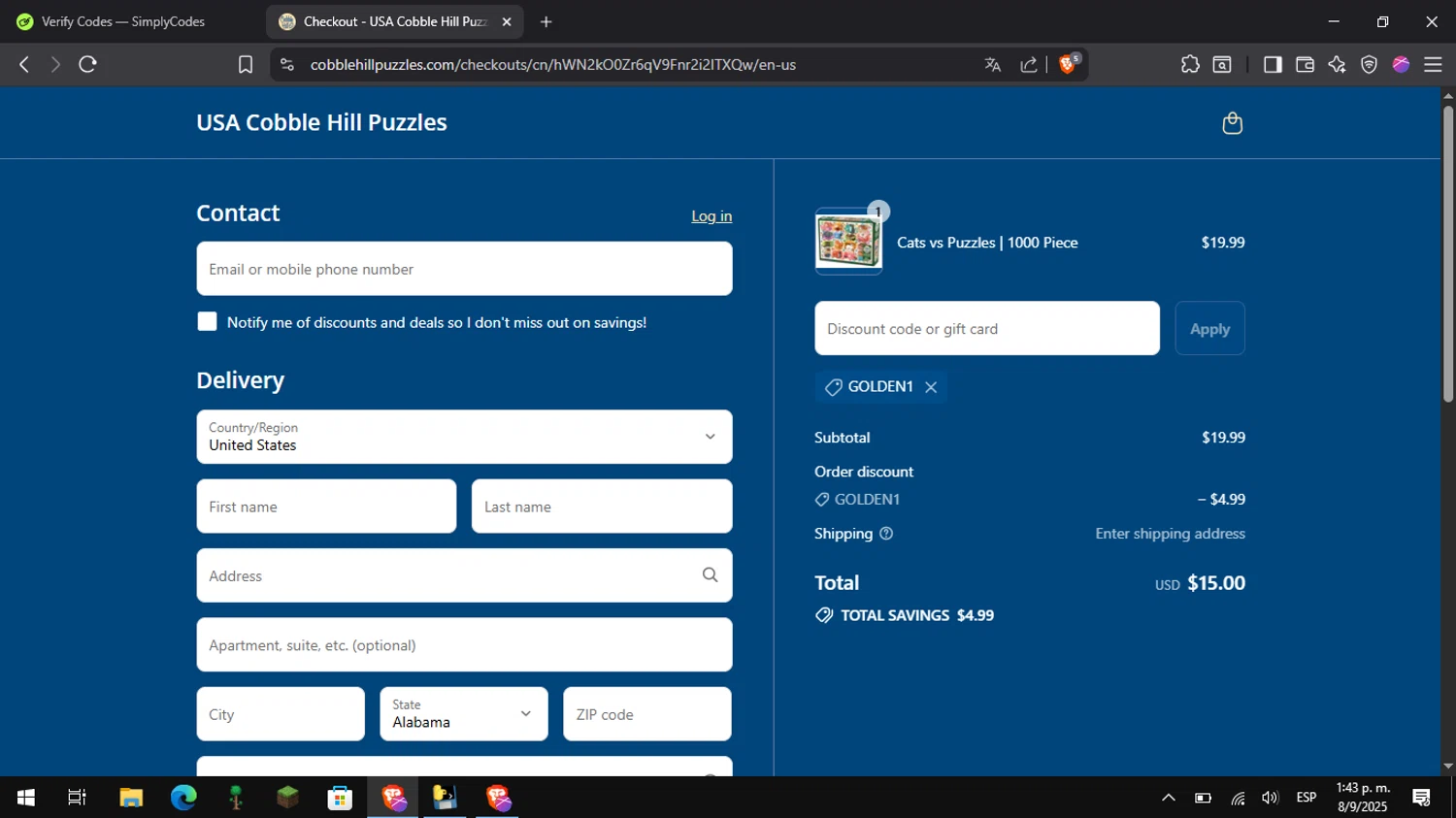Open browser extensions puzzle icon

point(1190,64)
